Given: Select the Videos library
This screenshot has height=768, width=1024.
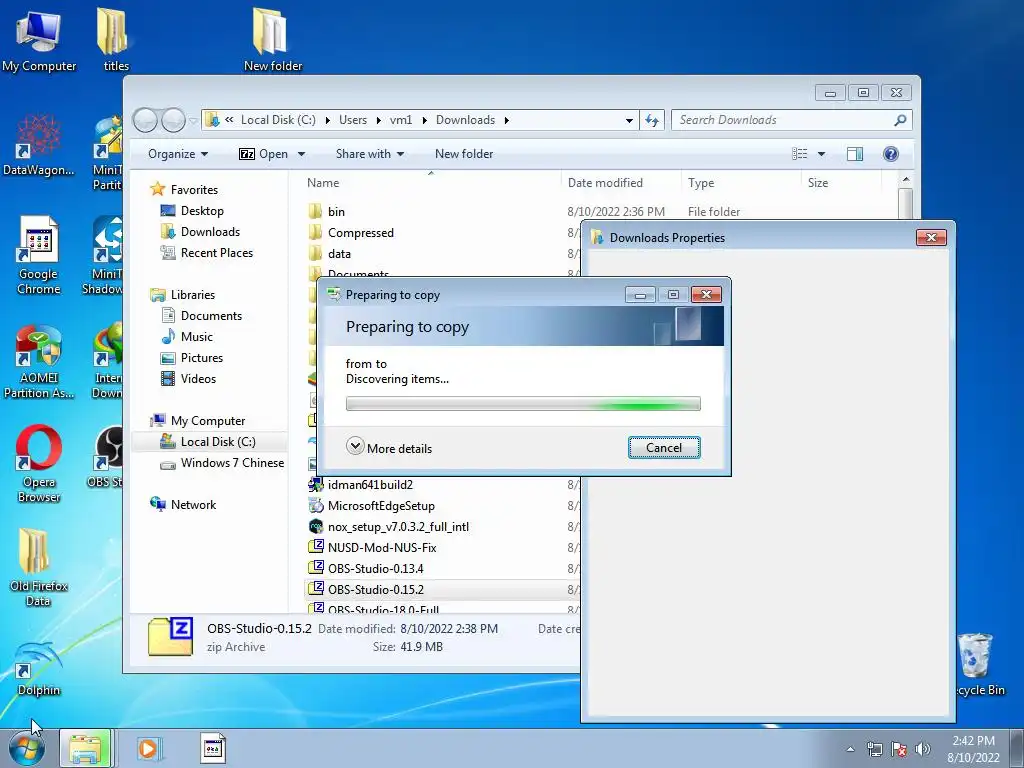Looking at the screenshot, I should pyautogui.click(x=188, y=379).
